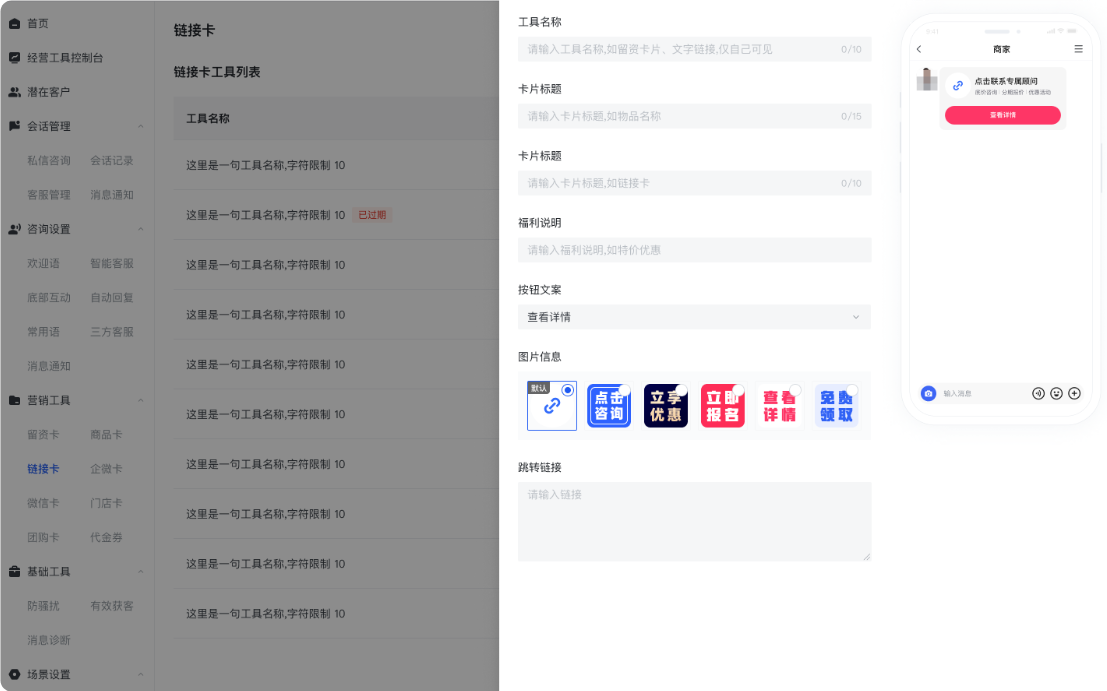The image size is (1107, 691).
Task: Open 会话记录 menu item
Action: [x=112, y=160]
